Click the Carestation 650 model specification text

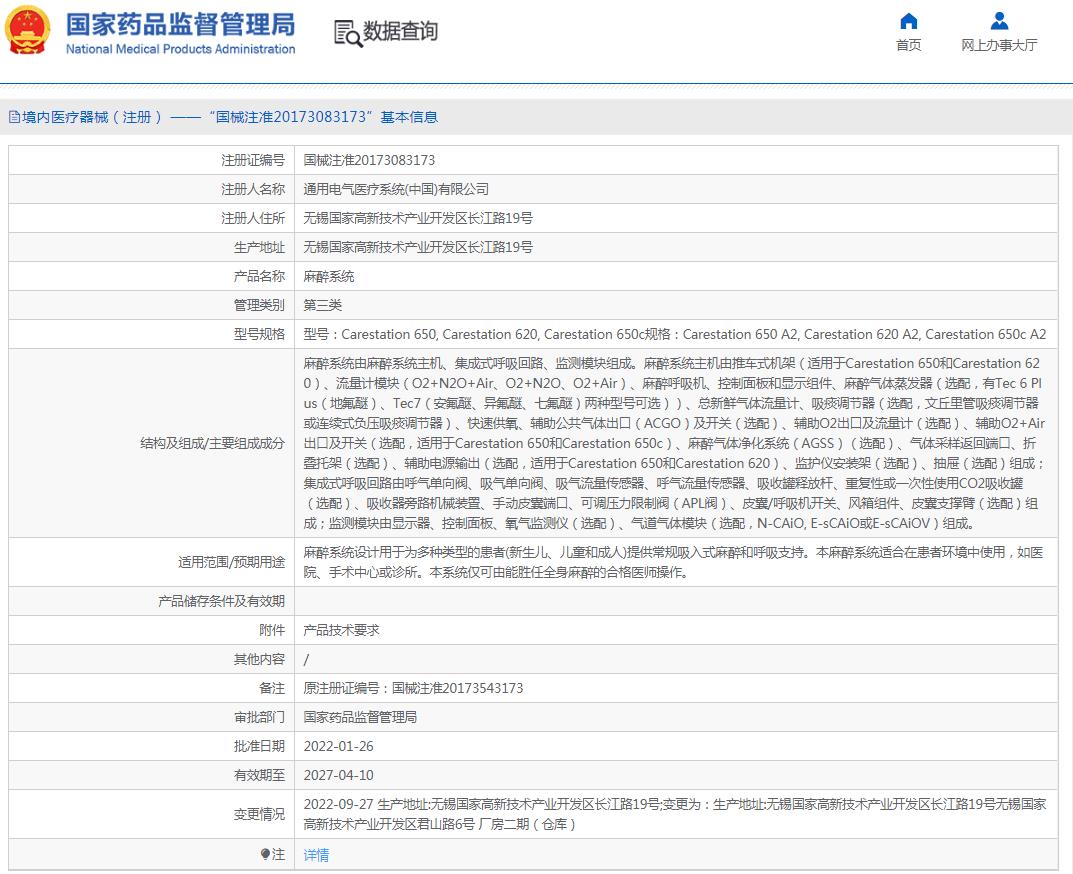click(675, 334)
